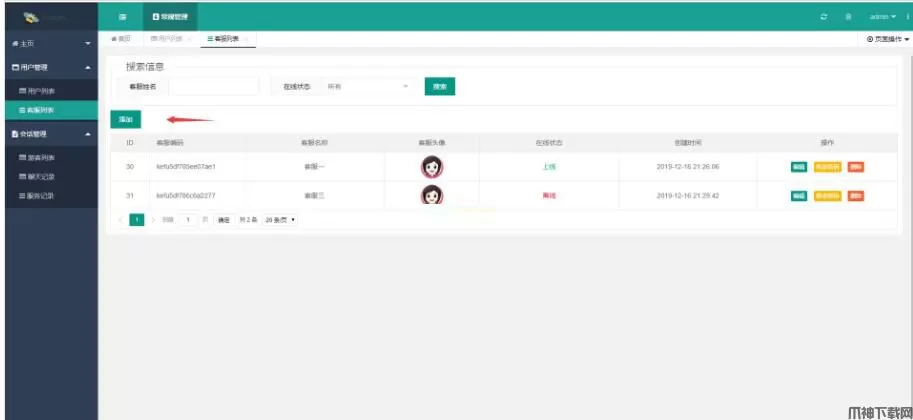This screenshot has width=913, height=420.
Task: Switch to the 客服列表 tab
Action: pos(223,39)
